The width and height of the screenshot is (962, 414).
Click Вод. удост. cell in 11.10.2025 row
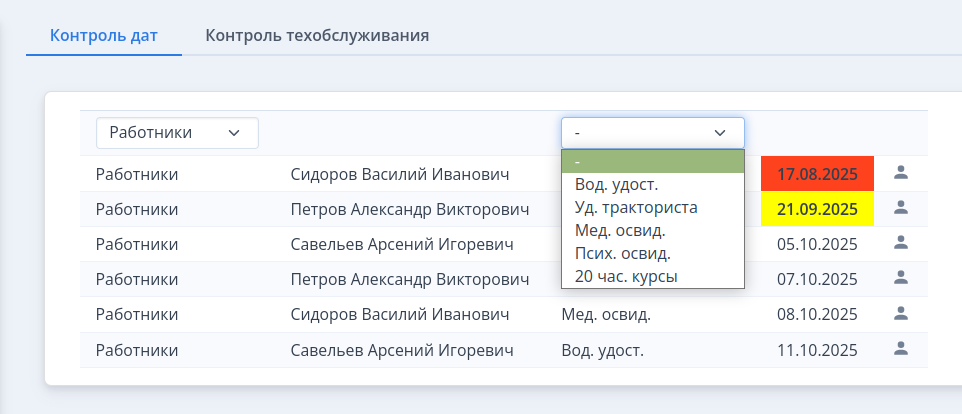coord(602,350)
